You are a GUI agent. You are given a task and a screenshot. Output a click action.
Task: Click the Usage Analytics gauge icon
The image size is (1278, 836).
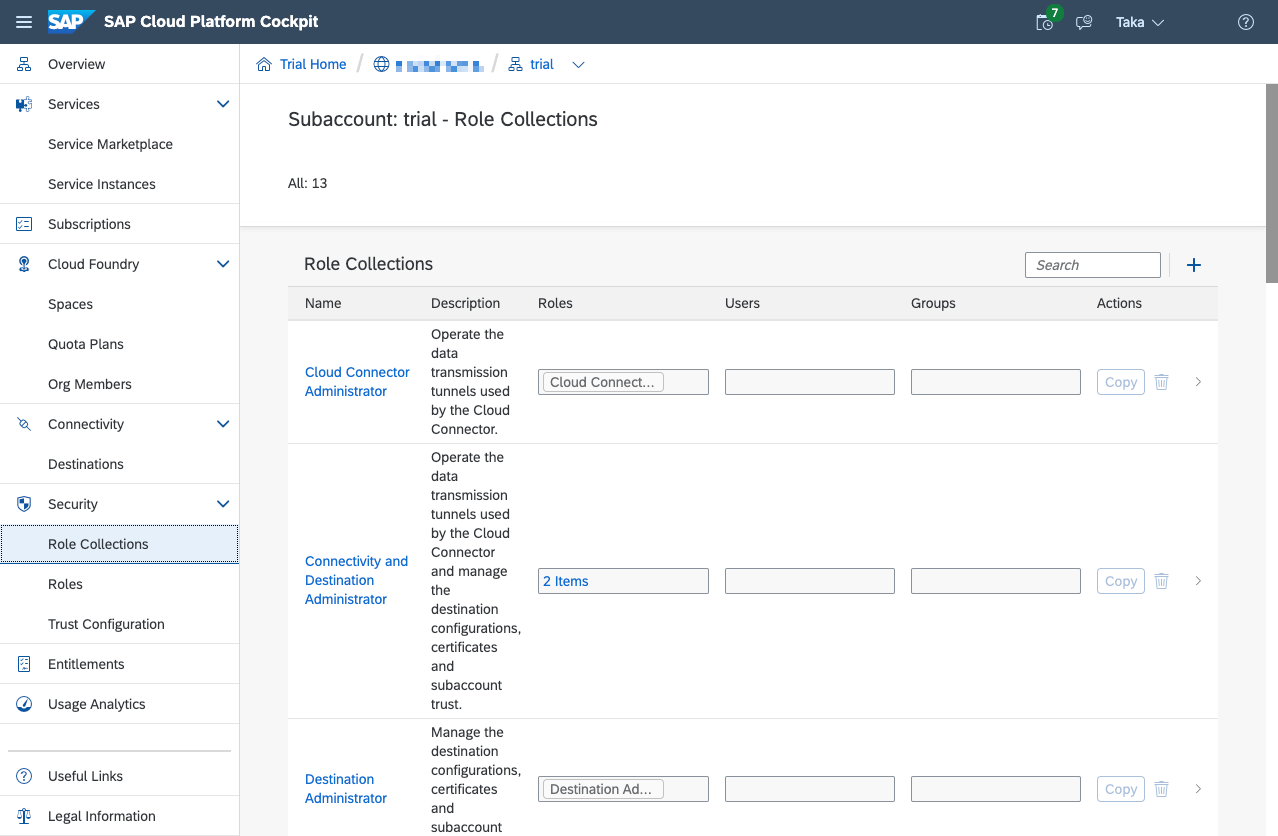point(24,704)
